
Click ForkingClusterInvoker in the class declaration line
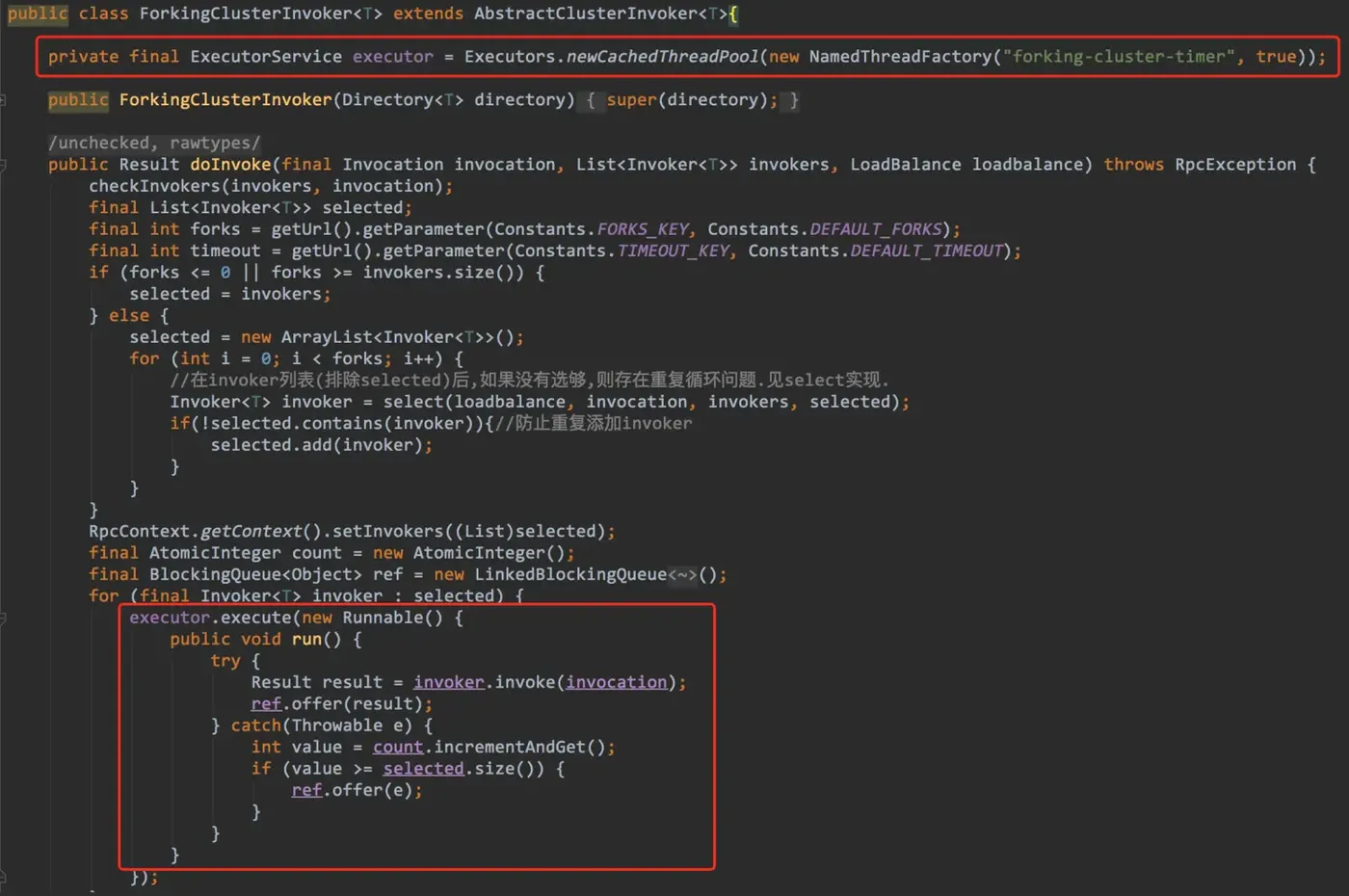click(246, 13)
